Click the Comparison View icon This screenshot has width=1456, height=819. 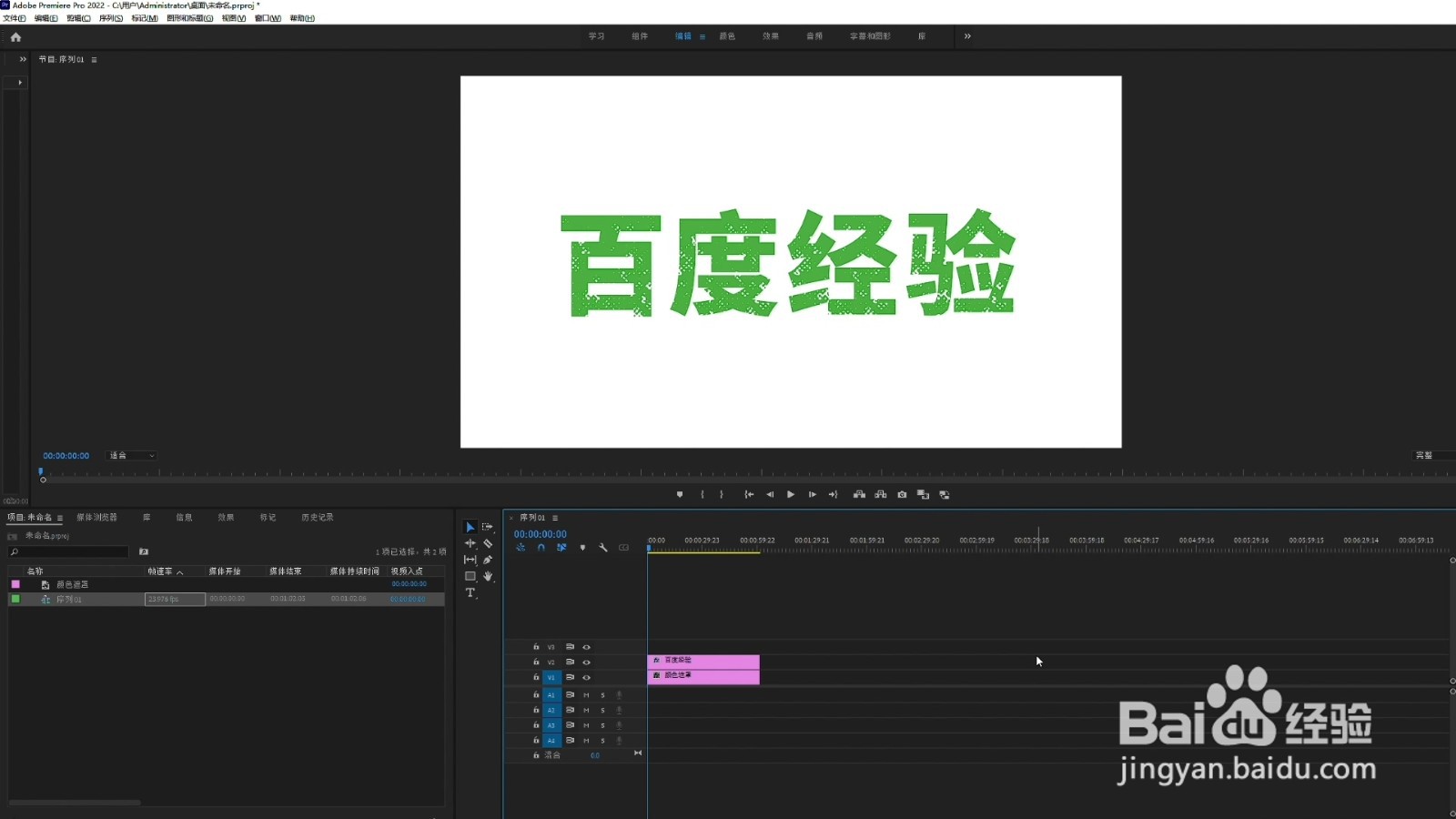point(923,494)
